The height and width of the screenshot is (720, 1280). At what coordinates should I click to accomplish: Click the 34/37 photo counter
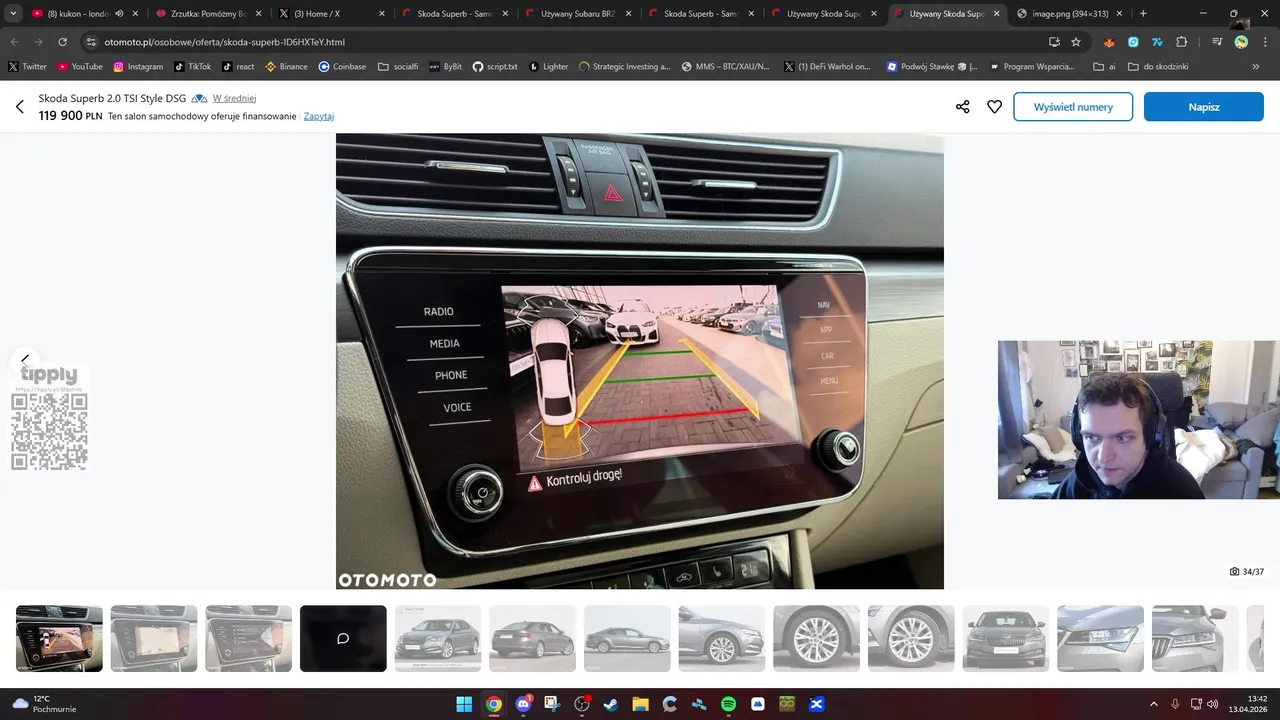pyautogui.click(x=1247, y=572)
